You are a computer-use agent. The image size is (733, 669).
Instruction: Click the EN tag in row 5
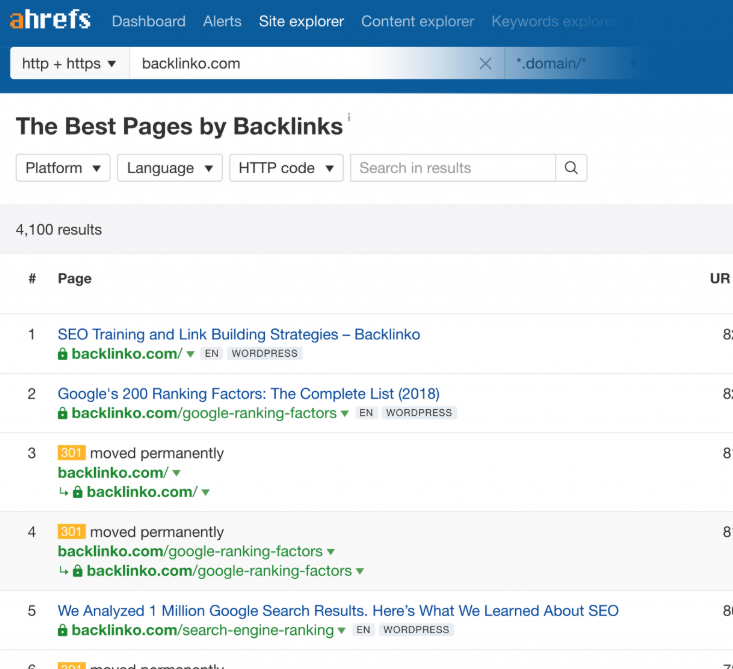click(x=363, y=630)
